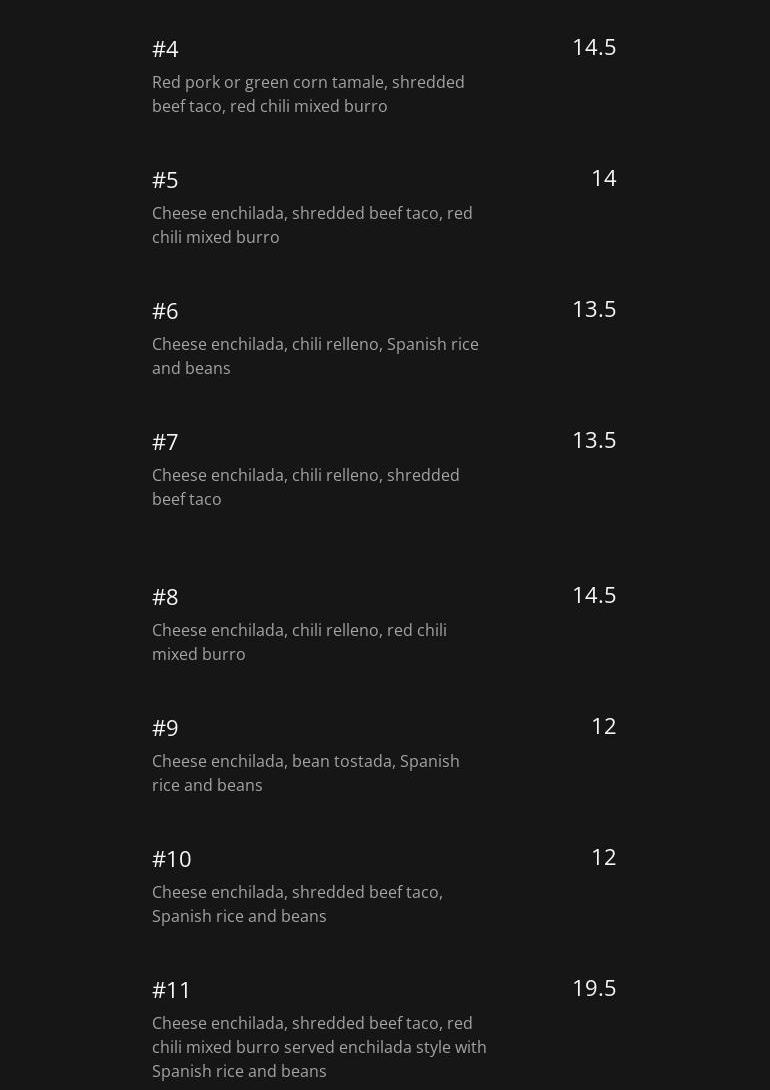Click the #8 red chili burro description
The height and width of the screenshot is (1090, 770).
point(299,642)
